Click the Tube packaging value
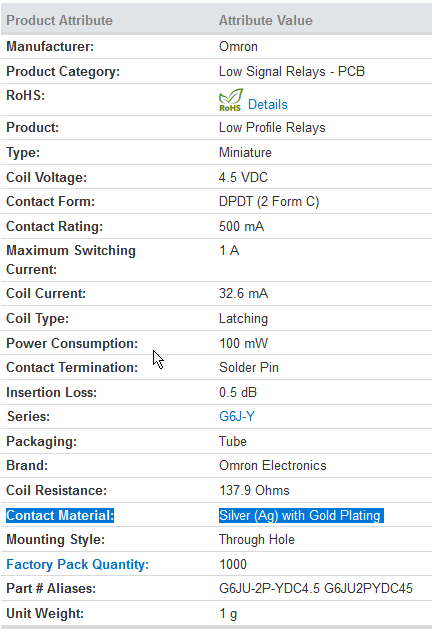Viewport: 432px width, 633px height. tap(233, 441)
